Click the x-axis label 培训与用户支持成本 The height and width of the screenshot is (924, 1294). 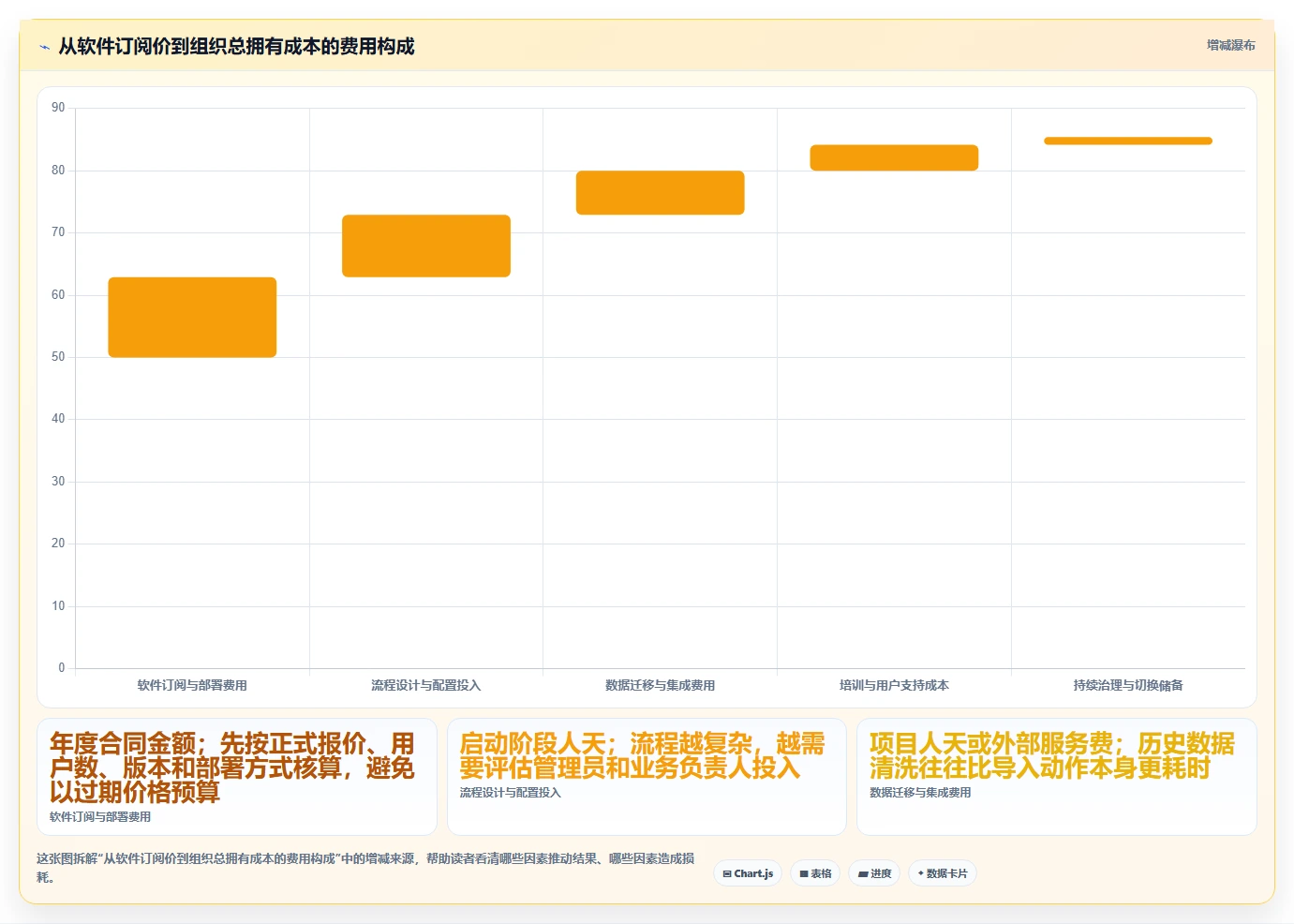point(894,685)
